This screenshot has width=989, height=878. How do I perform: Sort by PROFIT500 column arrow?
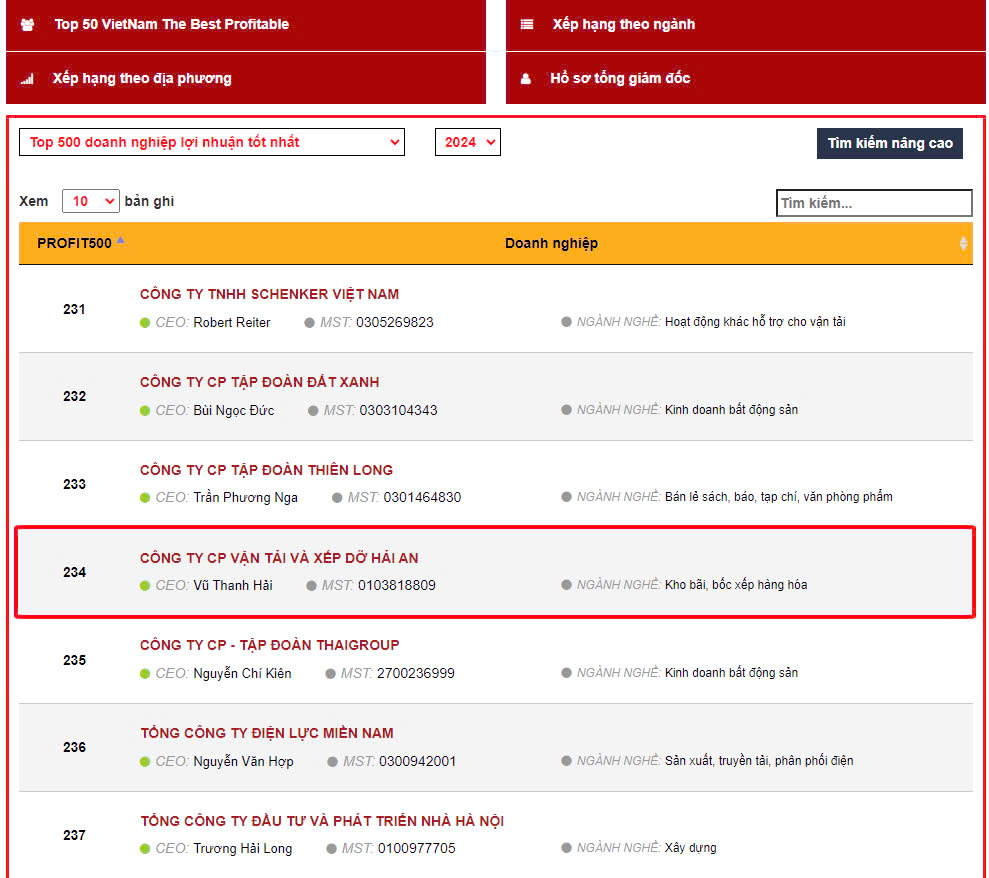[x=120, y=240]
